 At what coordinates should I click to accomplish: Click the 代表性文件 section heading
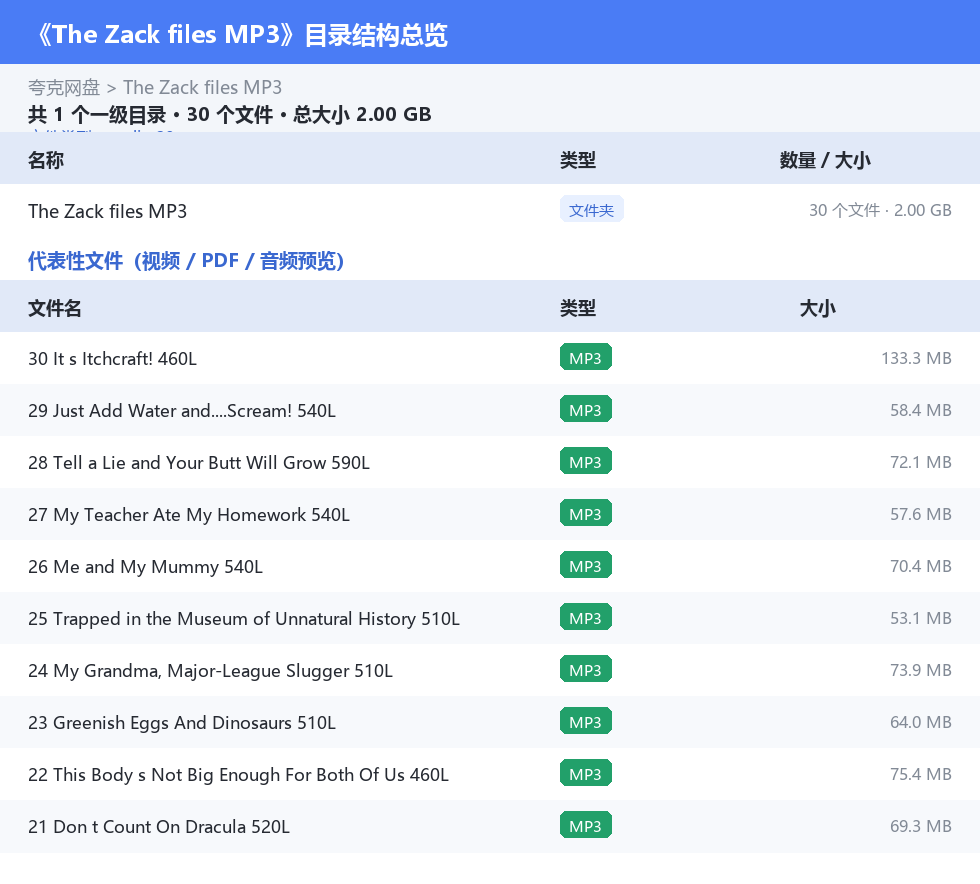pyautogui.click(x=186, y=261)
